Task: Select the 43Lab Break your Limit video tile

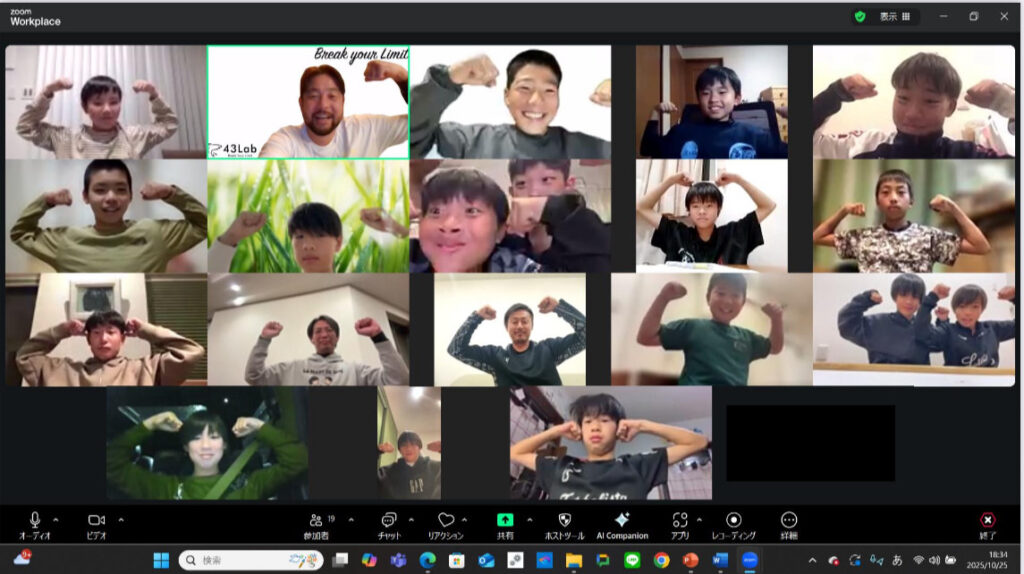Action: tap(308, 102)
